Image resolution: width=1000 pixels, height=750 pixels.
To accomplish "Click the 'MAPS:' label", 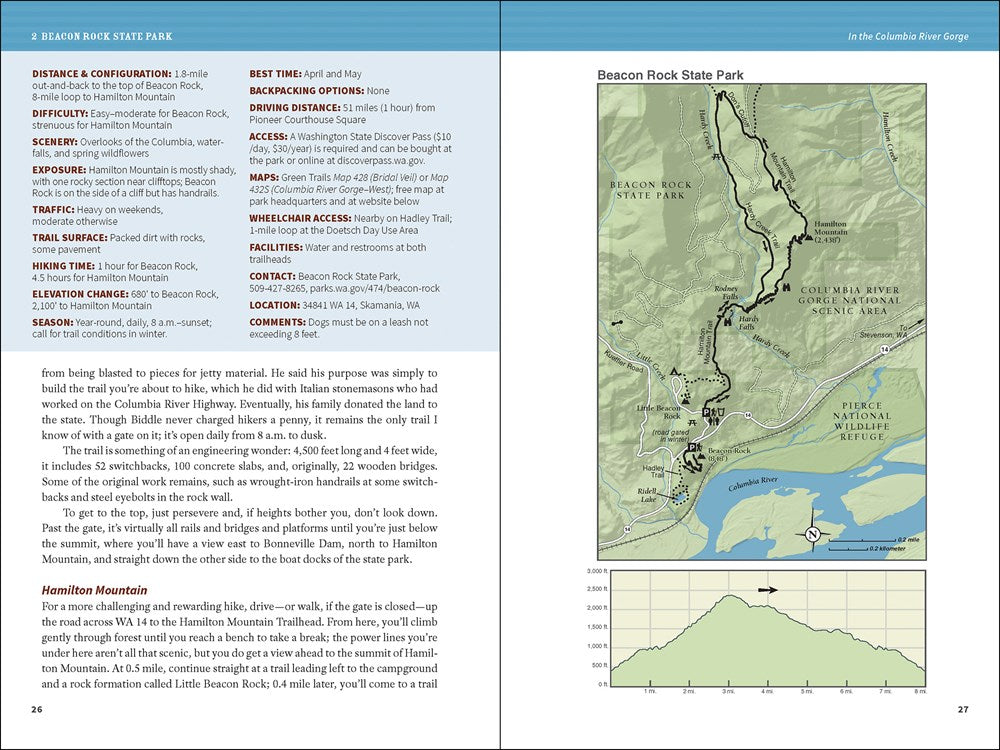I will tap(264, 177).
